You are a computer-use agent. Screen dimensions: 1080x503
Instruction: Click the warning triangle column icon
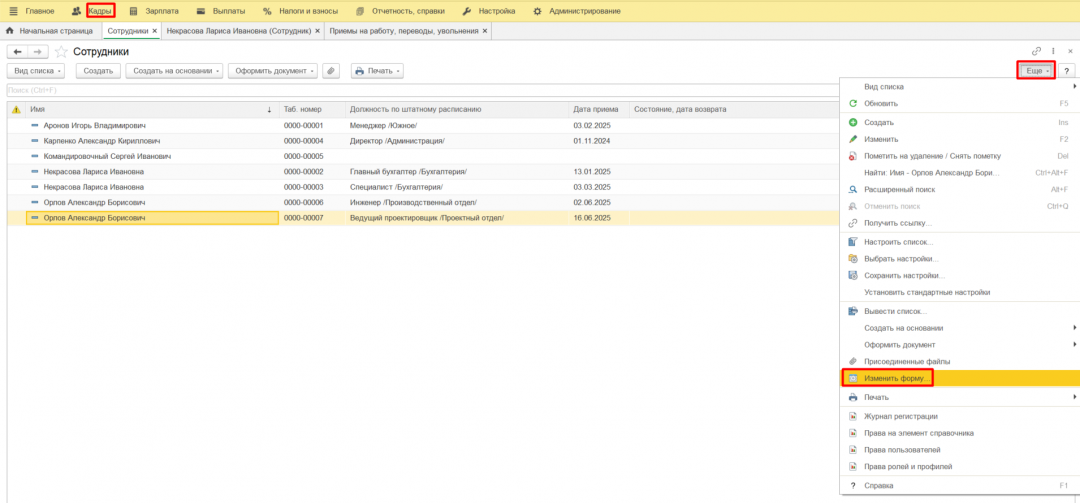(17, 110)
